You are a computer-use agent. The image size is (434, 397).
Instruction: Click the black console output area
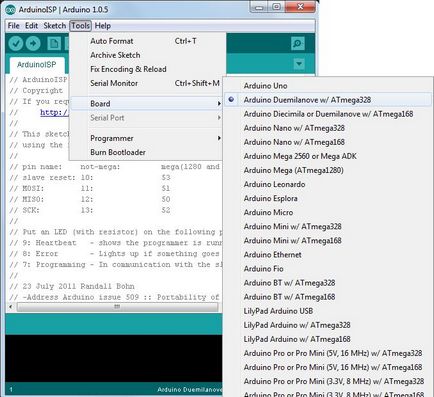click(x=113, y=358)
